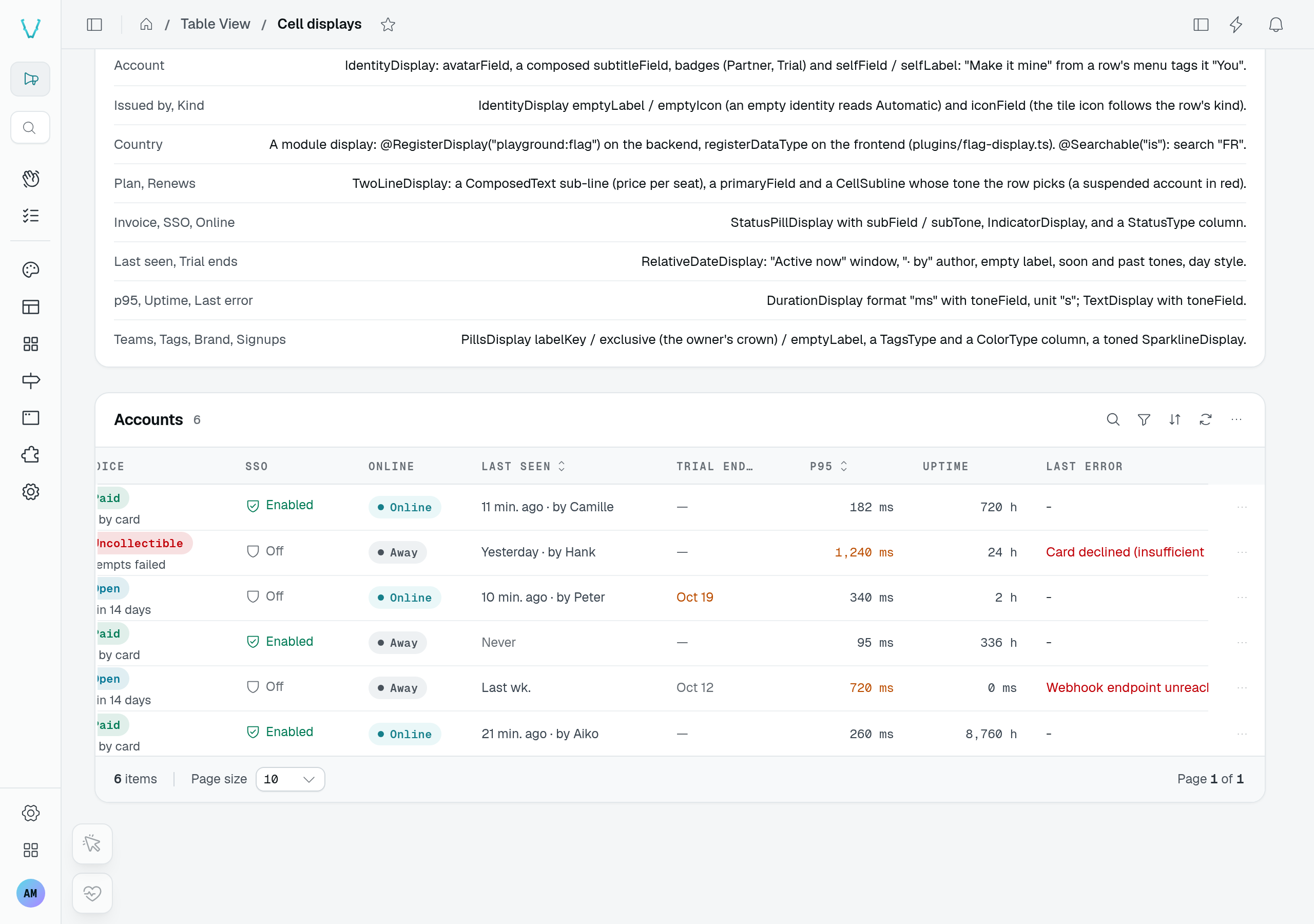The image size is (1314, 924).
Task: Refresh the Accounts table
Action: click(1206, 419)
